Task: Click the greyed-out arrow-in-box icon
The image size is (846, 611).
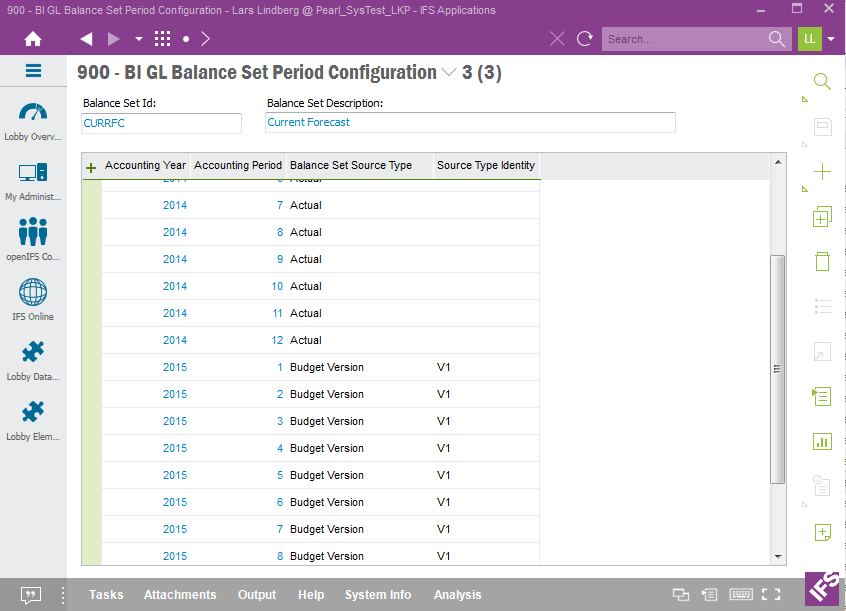Action: [822, 352]
